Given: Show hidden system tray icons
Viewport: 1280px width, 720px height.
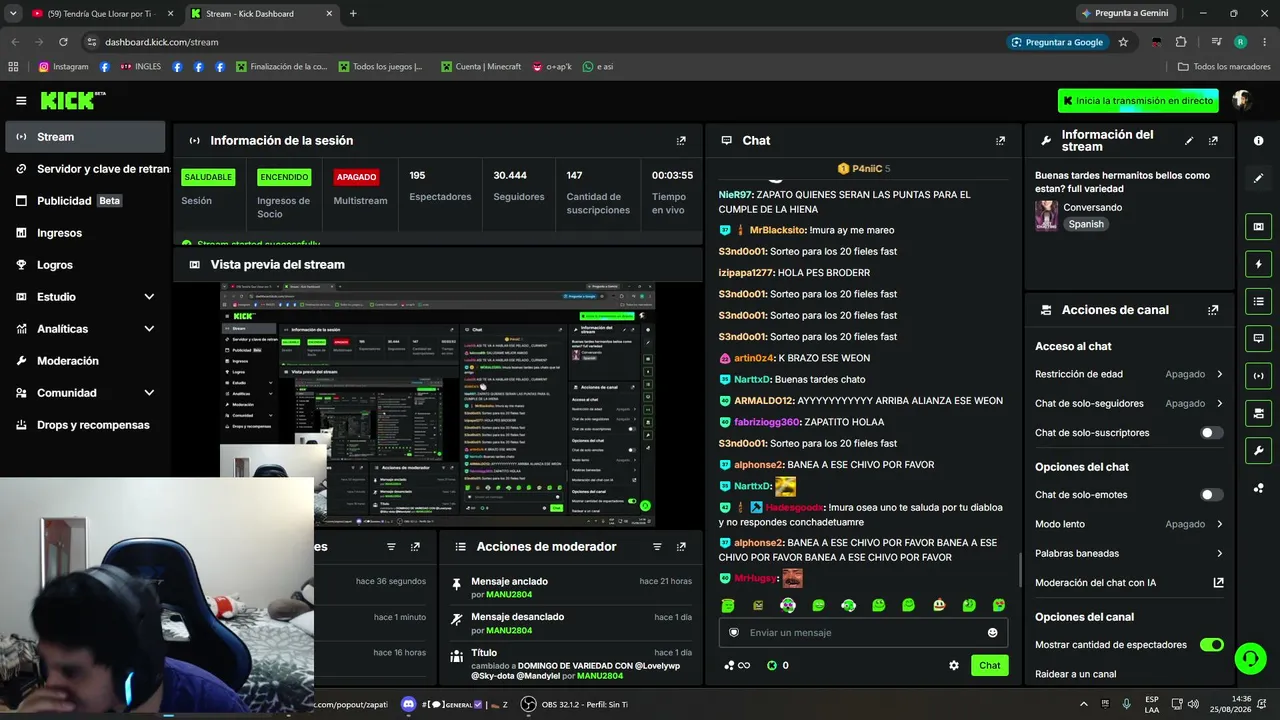Looking at the screenshot, I should pyautogui.click(x=1085, y=704).
